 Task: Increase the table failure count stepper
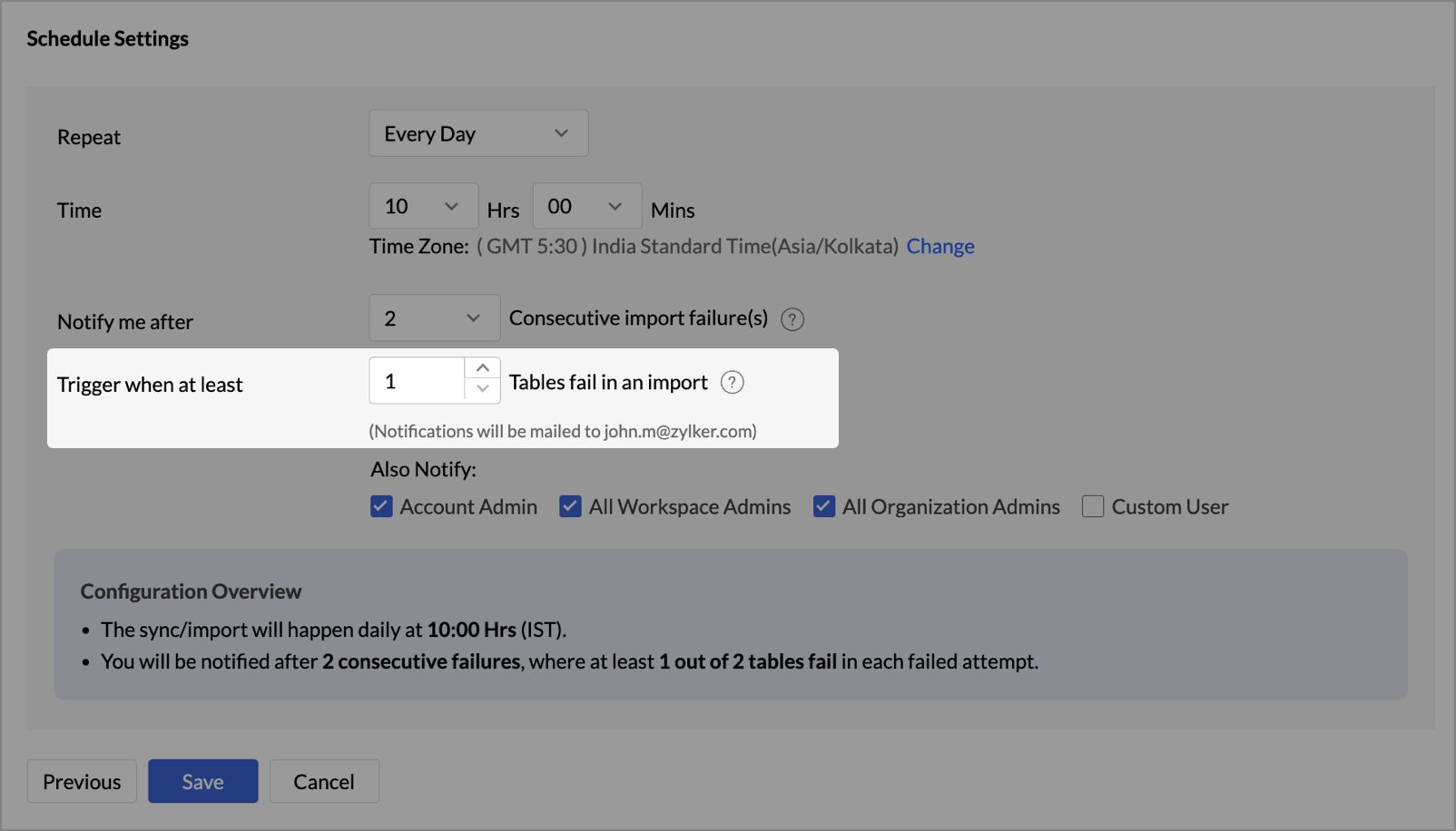tap(482, 368)
